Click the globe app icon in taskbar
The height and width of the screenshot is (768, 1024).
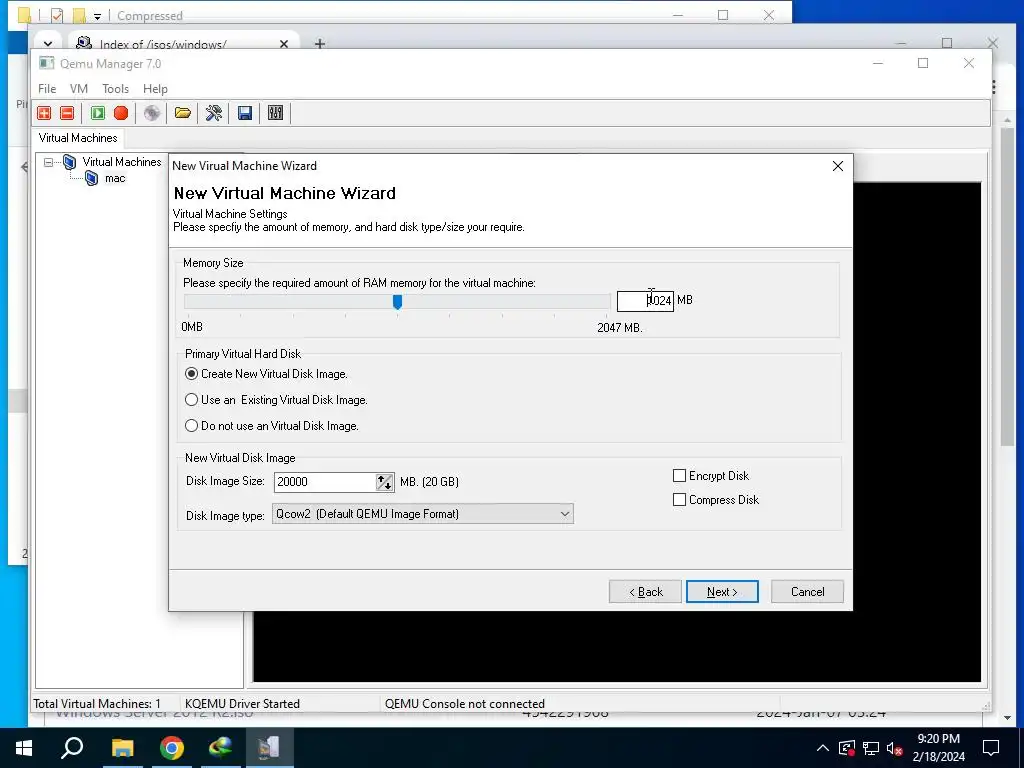coord(220,748)
